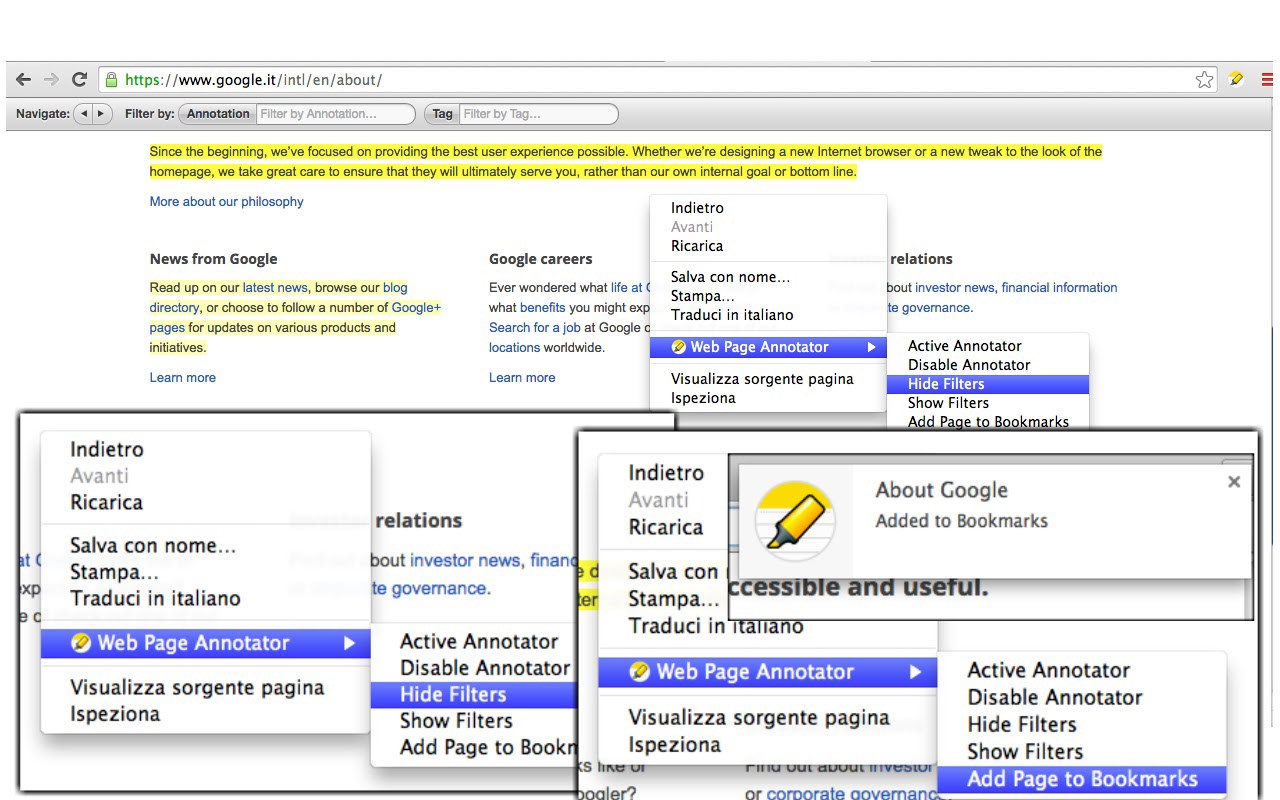1280x800 pixels.
Task: Click Add Page to Bookmarks, small submenu
Action: point(988,422)
